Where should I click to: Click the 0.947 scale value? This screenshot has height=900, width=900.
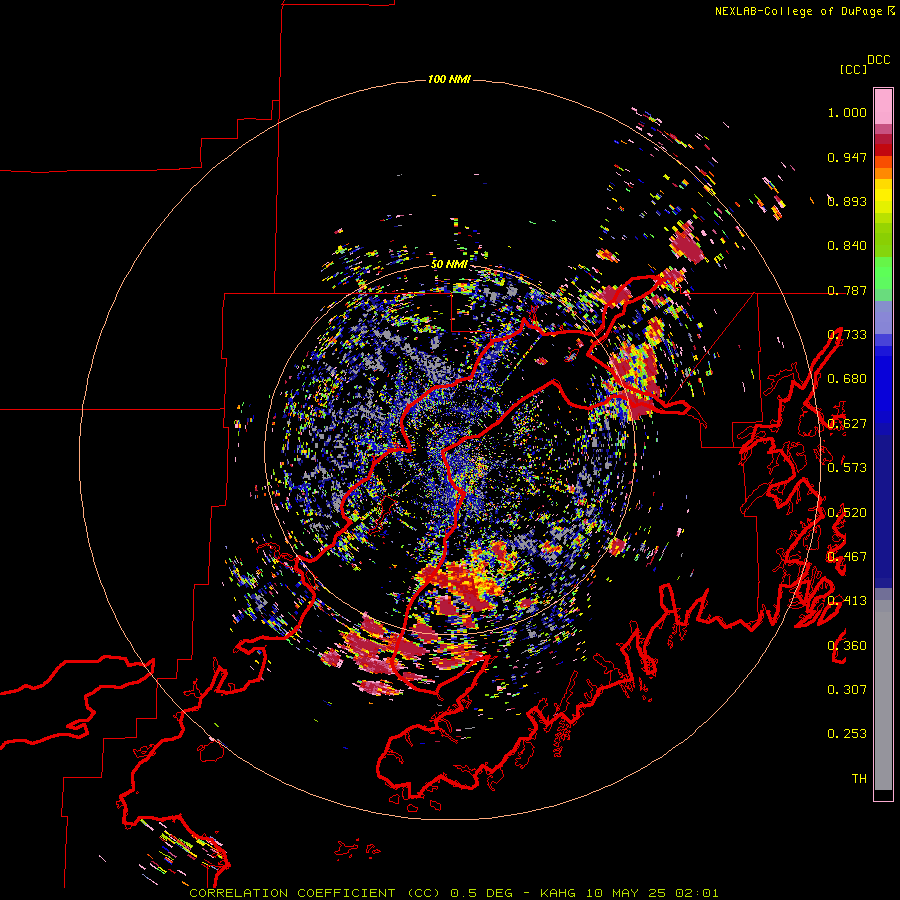(847, 157)
